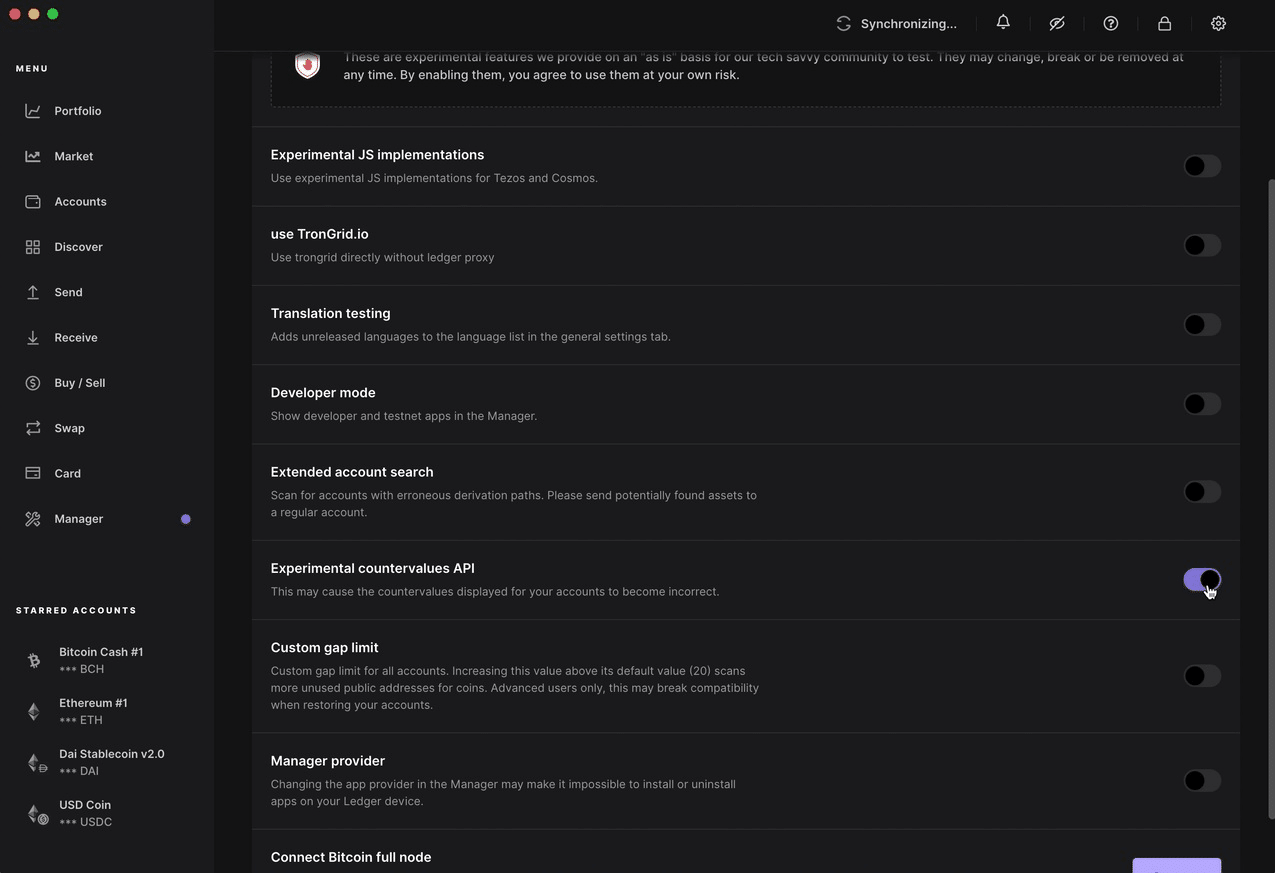The width and height of the screenshot is (1275, 873).
Task: Open the notifications bell icon
Action: (1003, 23)
